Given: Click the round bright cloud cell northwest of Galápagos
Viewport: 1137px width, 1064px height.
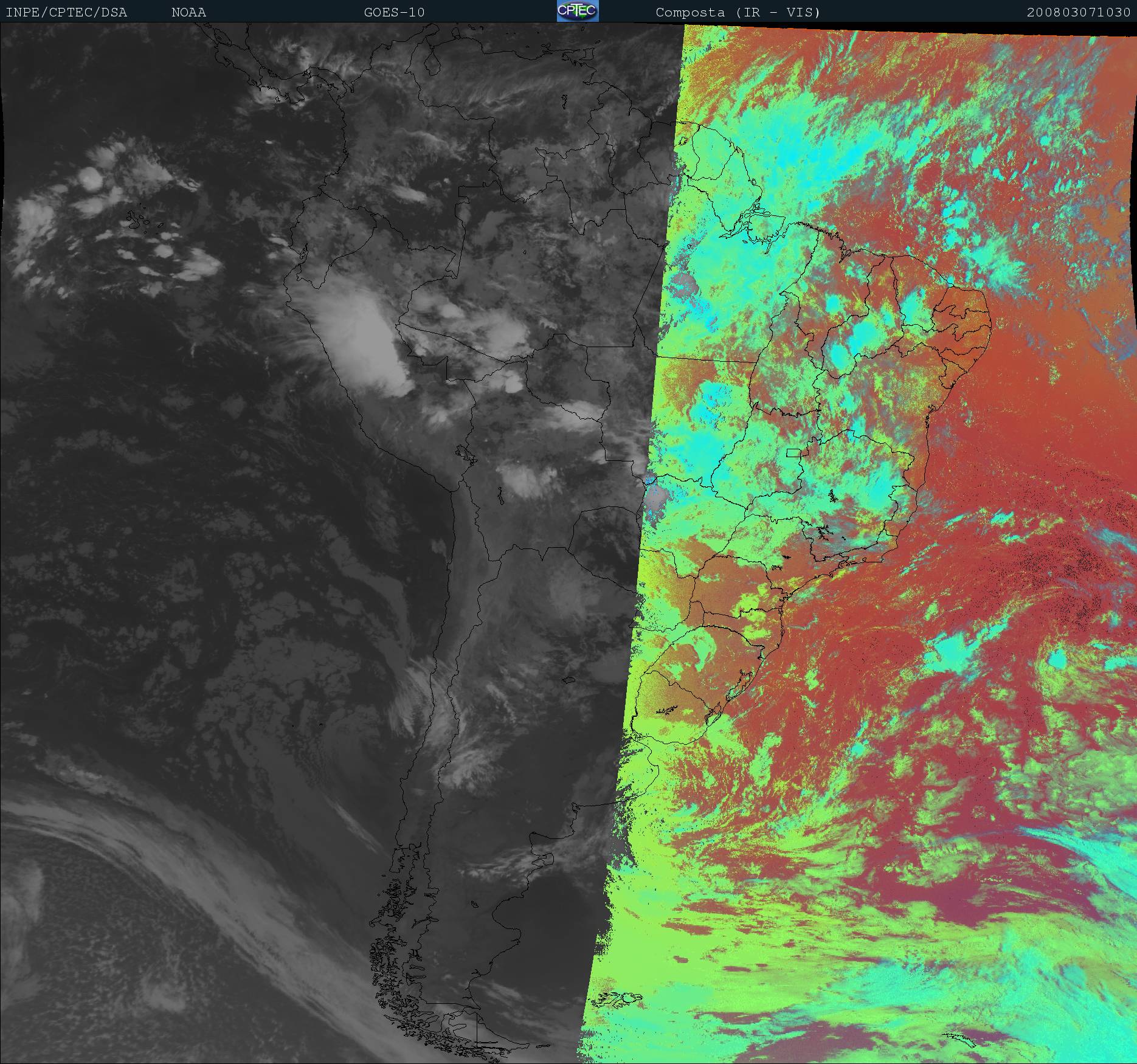Looking at the screenshot, I should [91, 178].
